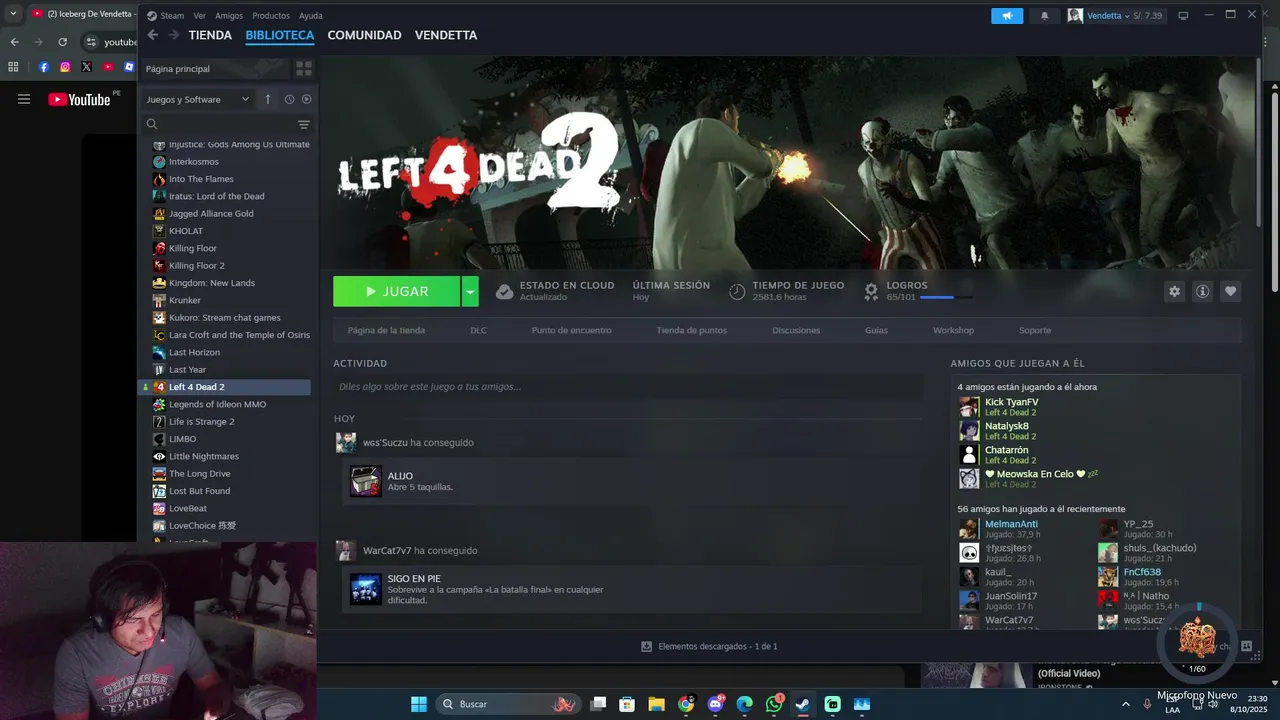1280x720 pixels.
Task: Go forward in Steam navigation
Action: (x=173, y=35)
